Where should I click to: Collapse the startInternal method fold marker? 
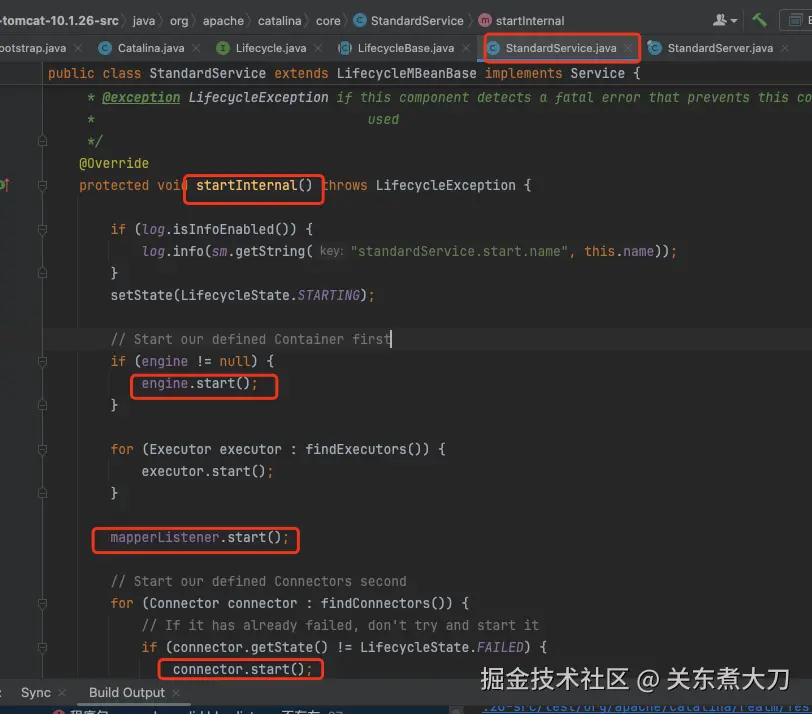(x=42, y=185)
